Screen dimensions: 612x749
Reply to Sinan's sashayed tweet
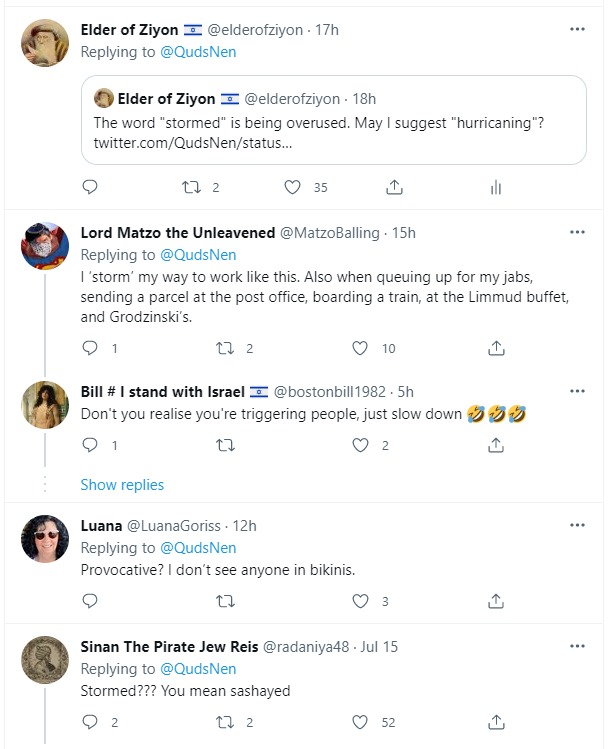coord(89,722)
